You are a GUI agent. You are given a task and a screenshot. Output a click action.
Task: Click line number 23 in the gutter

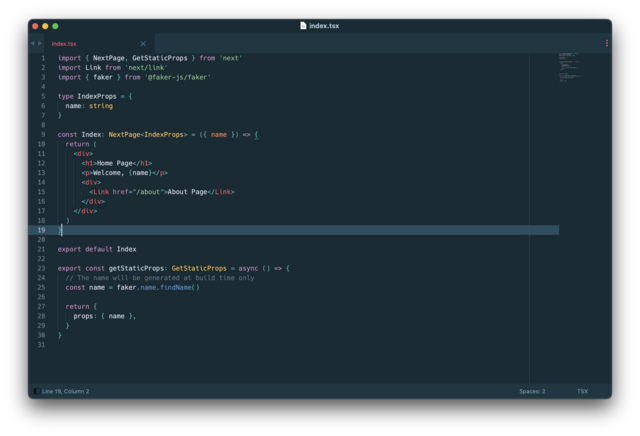pyautogui.click(x=41, y=268)
